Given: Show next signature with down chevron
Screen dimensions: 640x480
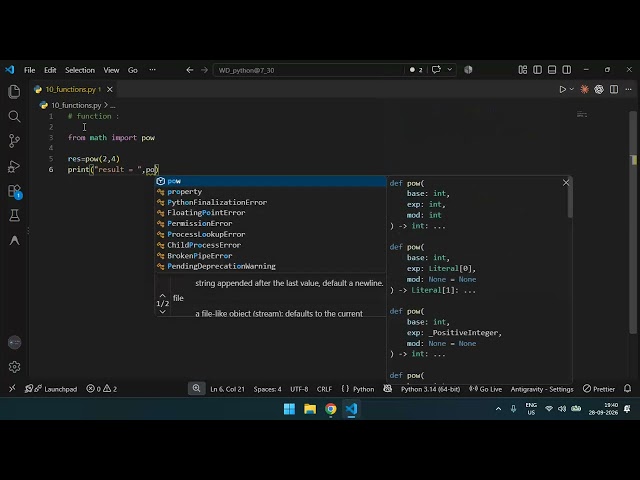Looking at the screenshot, I should pyautogui.click(x=162, y=312).
